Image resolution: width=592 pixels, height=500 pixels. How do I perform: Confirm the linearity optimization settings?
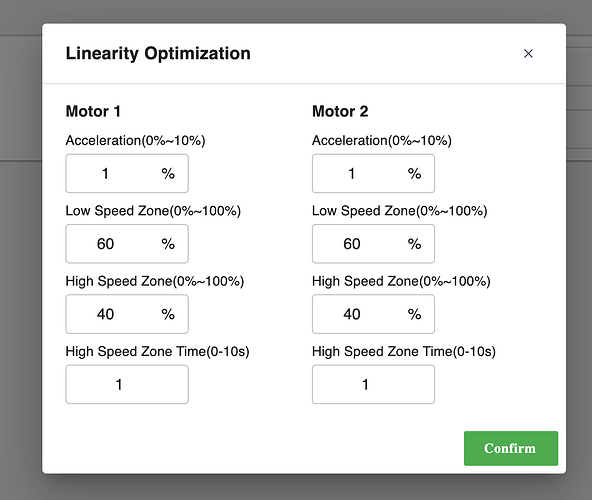[511, 448]
